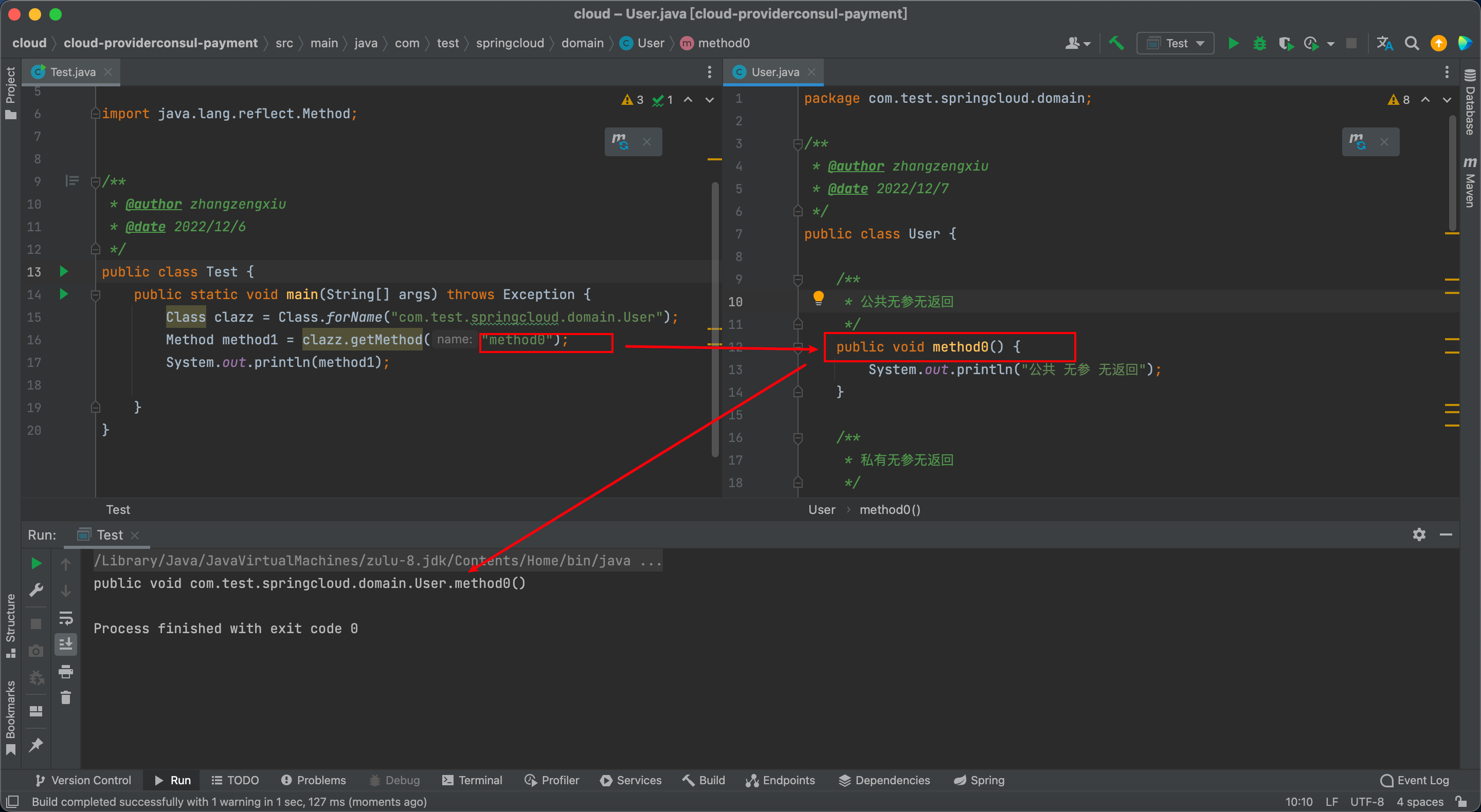Click the camera dump threads icon
Viewport: 1481px width, 812px height.
tap(35, 651)
